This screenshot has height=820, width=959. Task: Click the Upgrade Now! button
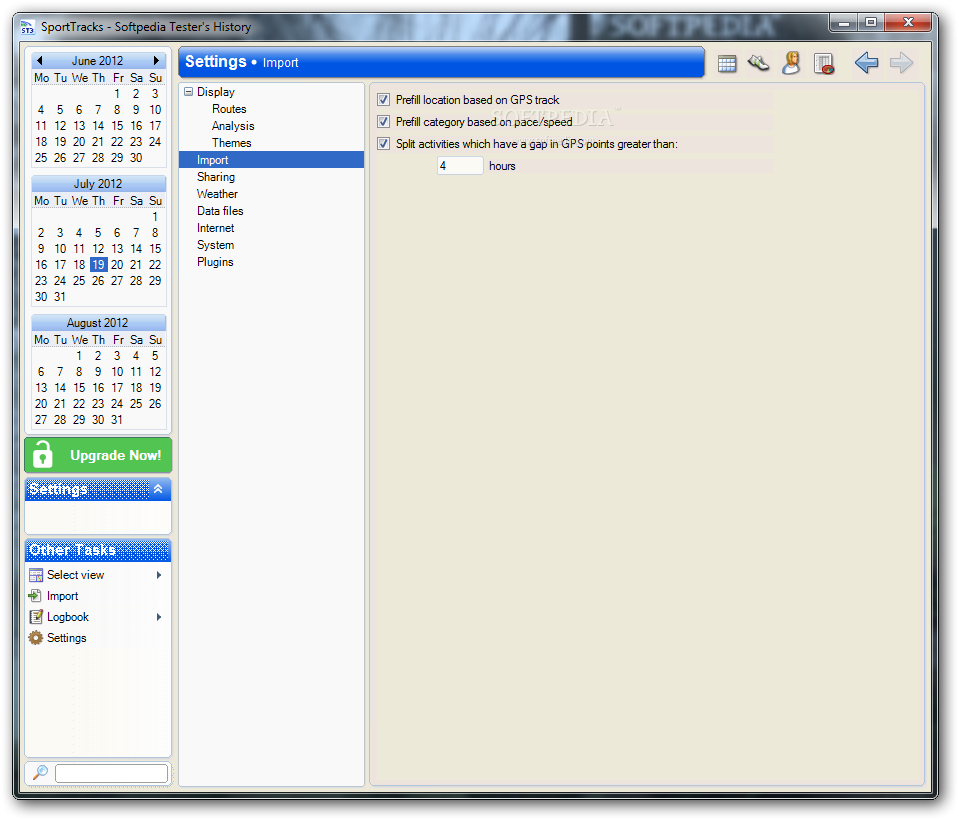point(98,456)
